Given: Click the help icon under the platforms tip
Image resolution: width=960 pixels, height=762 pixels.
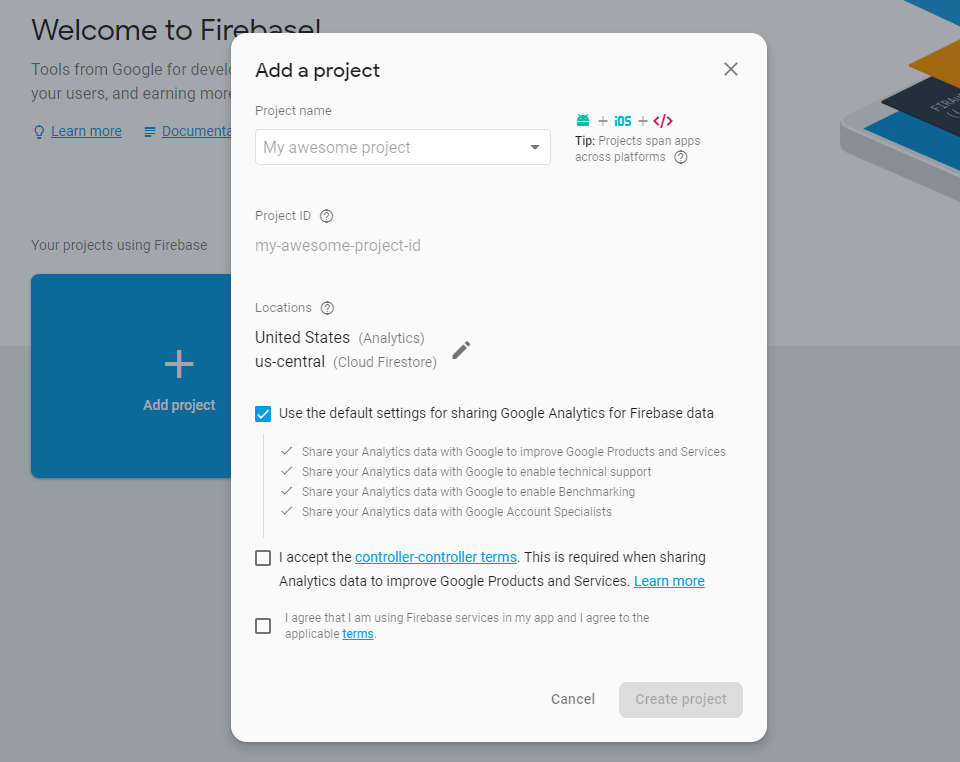Looking at the screenshot, I should [x=681, y=157].
